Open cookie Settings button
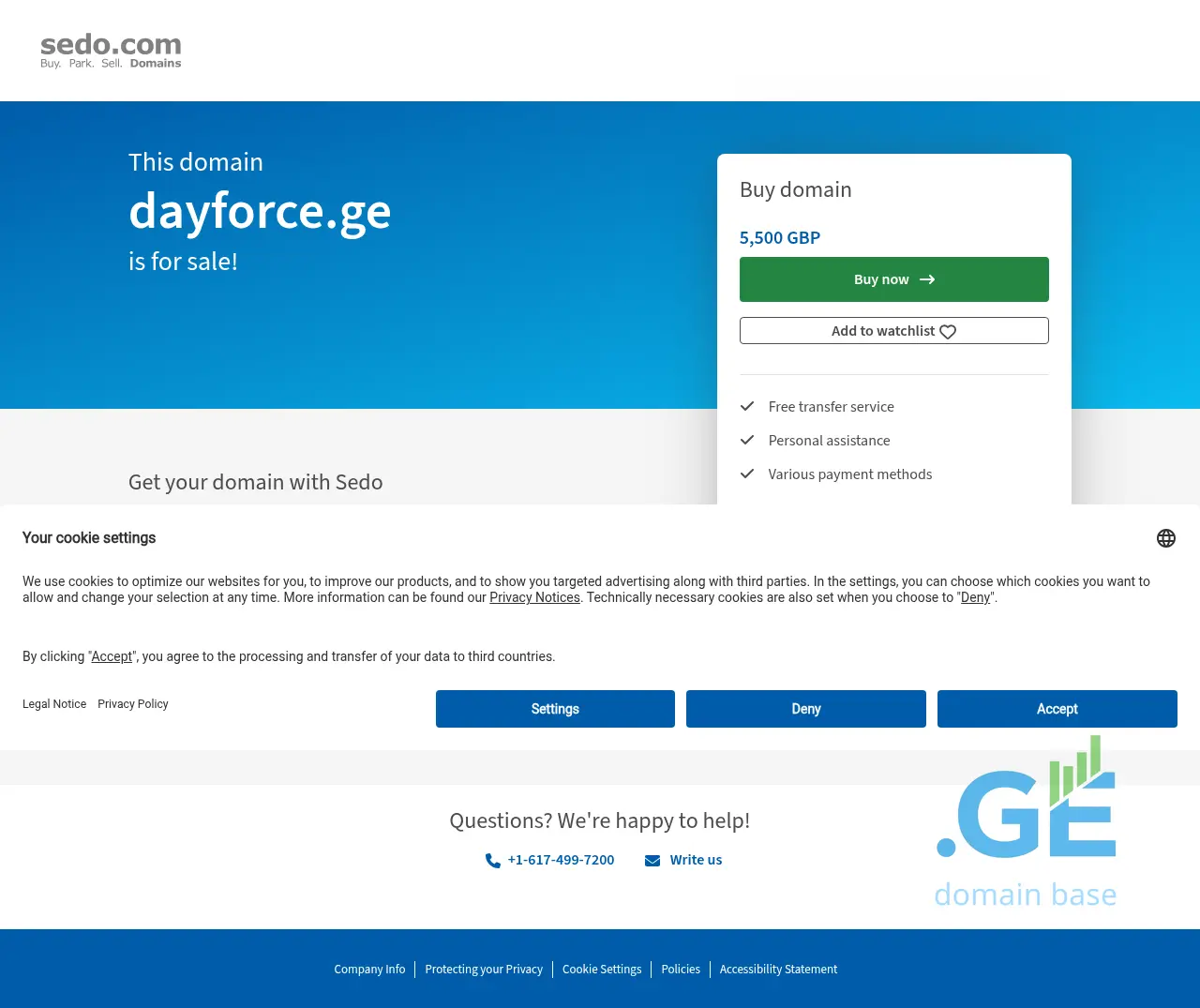 point(555,709)
